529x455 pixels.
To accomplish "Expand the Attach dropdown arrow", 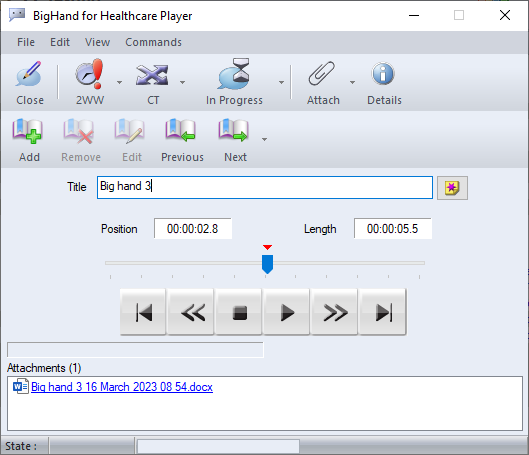I will coord(353,82).
